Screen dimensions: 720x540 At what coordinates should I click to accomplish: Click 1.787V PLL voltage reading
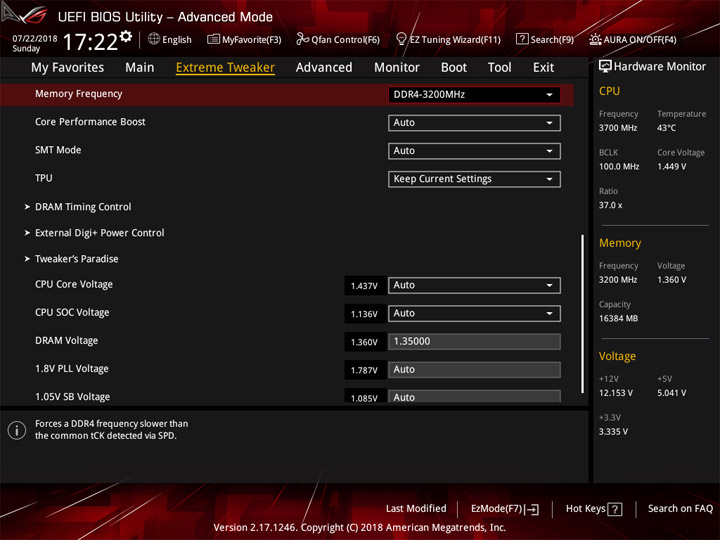point(364,370)
